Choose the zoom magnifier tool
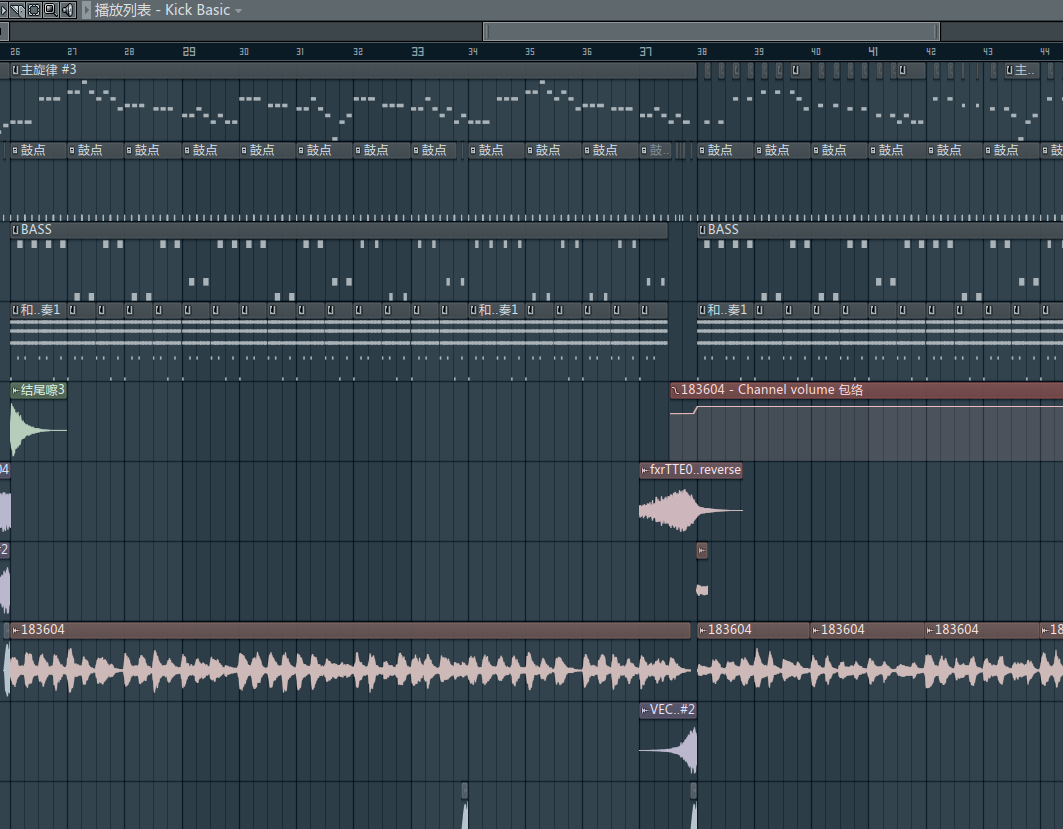 [50, 10]
